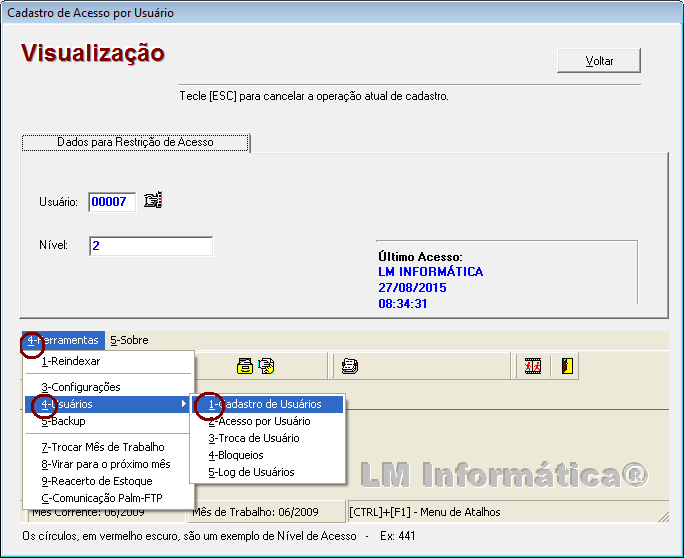Open the 4-Ferramentas menu
The height and width of the screenshot is (558, 684).
pyautogui.click(x=63, y=340)
